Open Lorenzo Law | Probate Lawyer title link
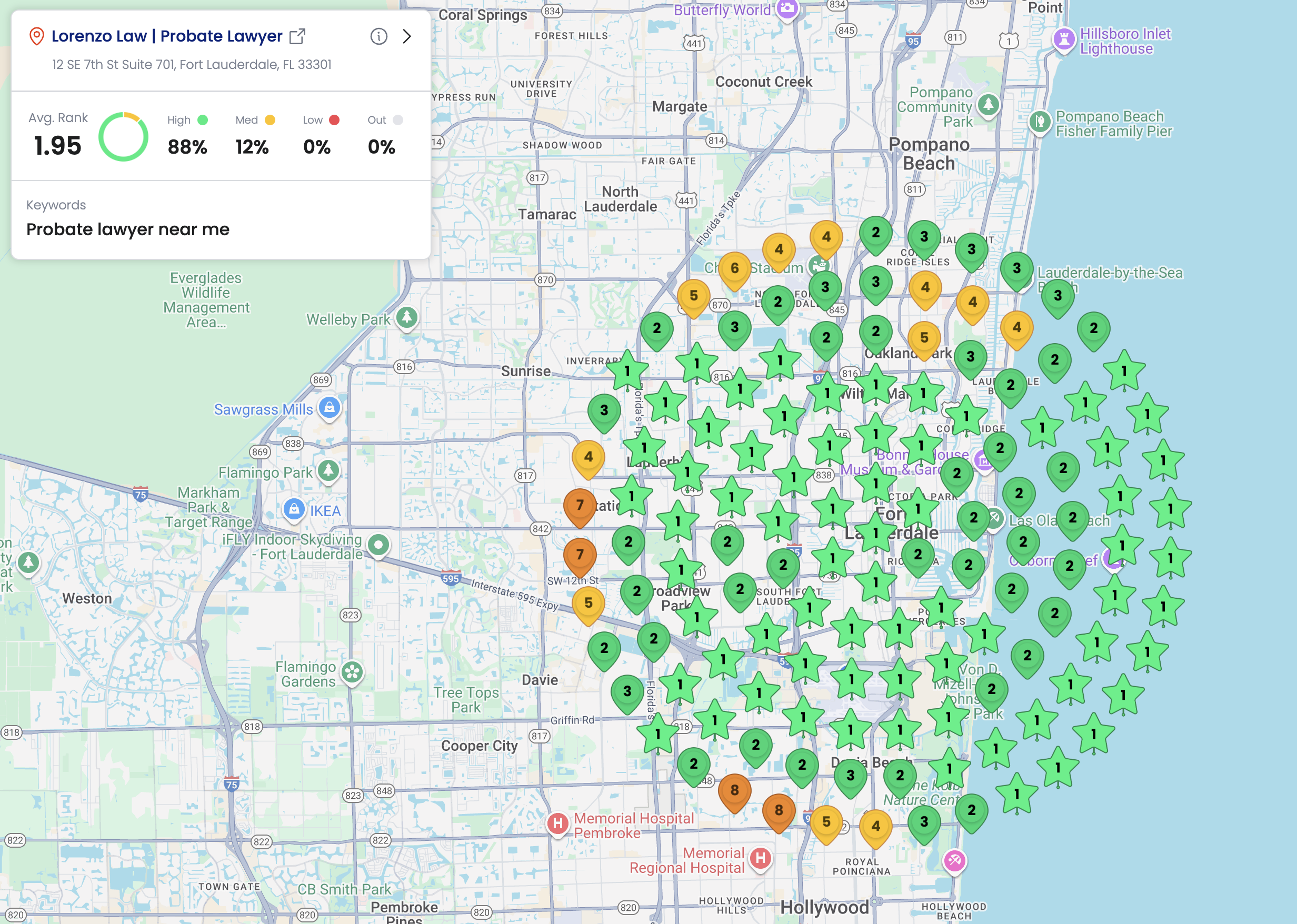 point(167,36)
